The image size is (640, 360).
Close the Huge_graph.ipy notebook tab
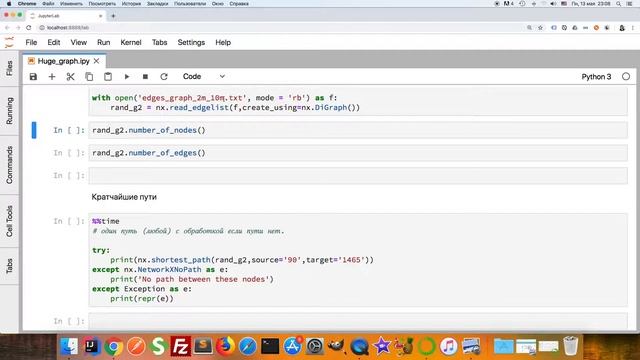click(96, 61)
